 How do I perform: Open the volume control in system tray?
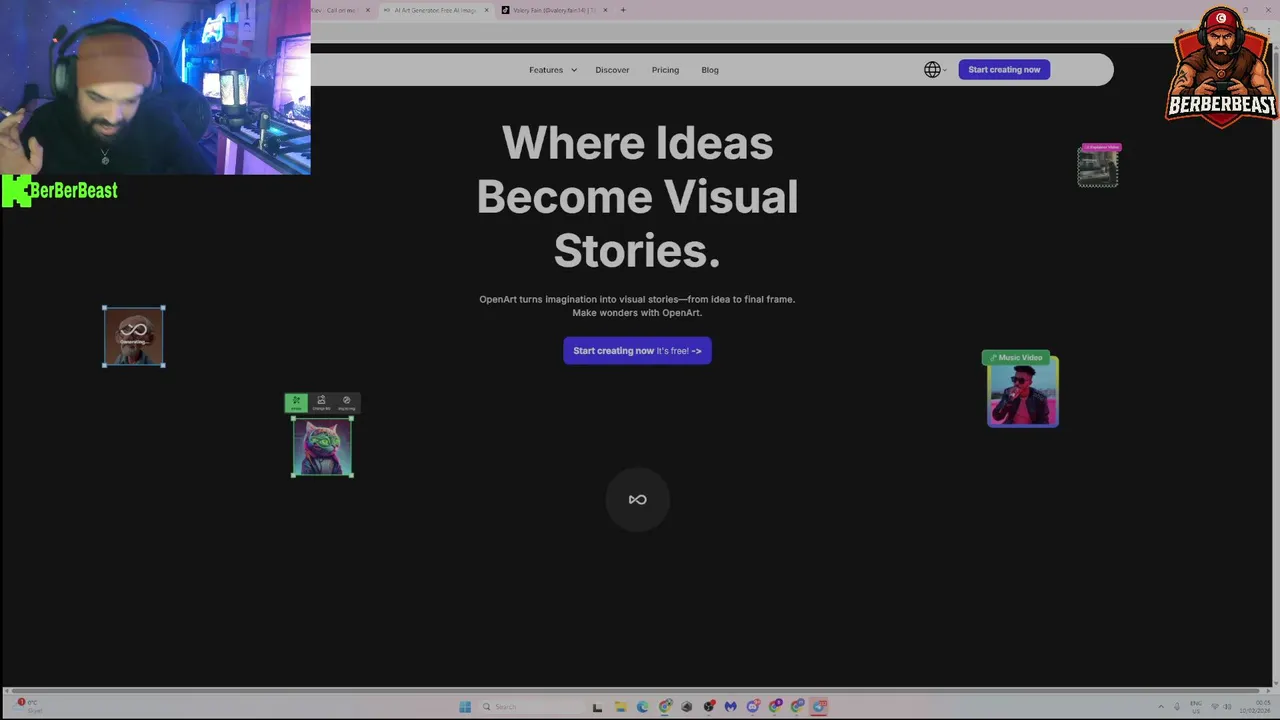click(x=1228, y=707)
